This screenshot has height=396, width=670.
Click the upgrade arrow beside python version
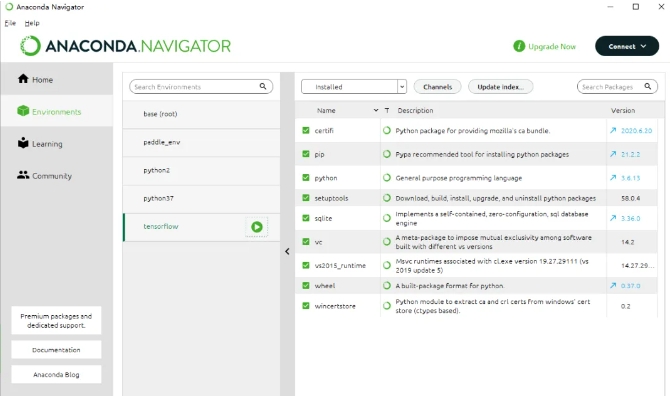pyautogui.click(x=613, y=178)
